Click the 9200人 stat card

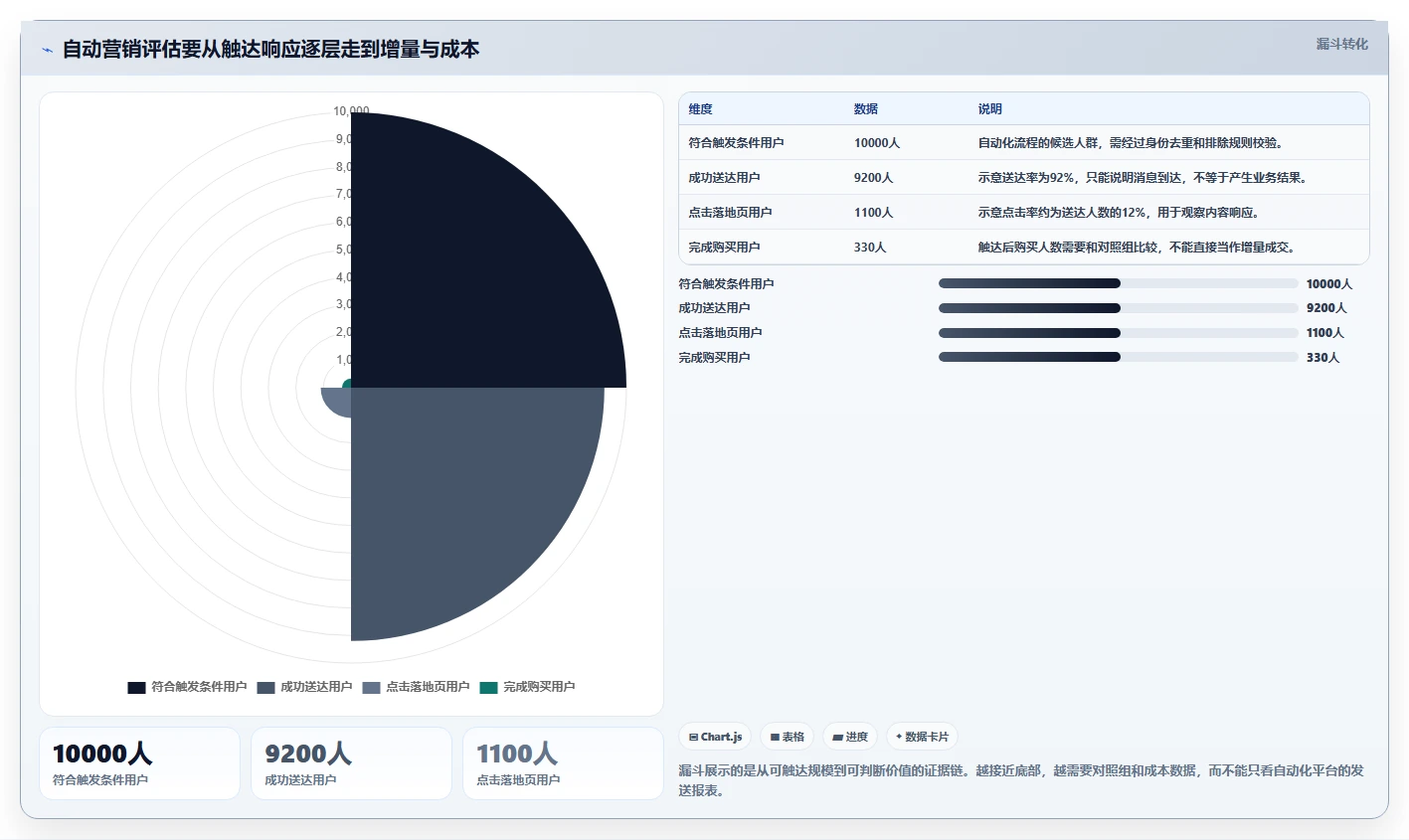coord(351,763)
